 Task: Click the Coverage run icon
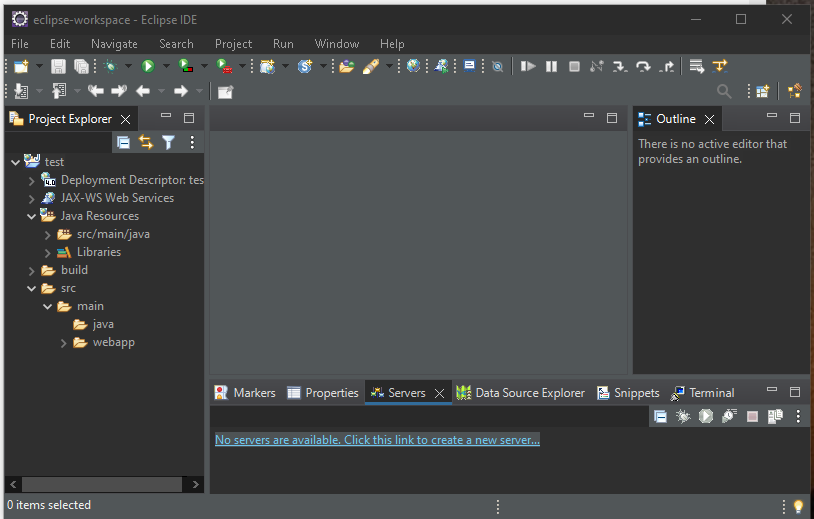coord(186,66)
